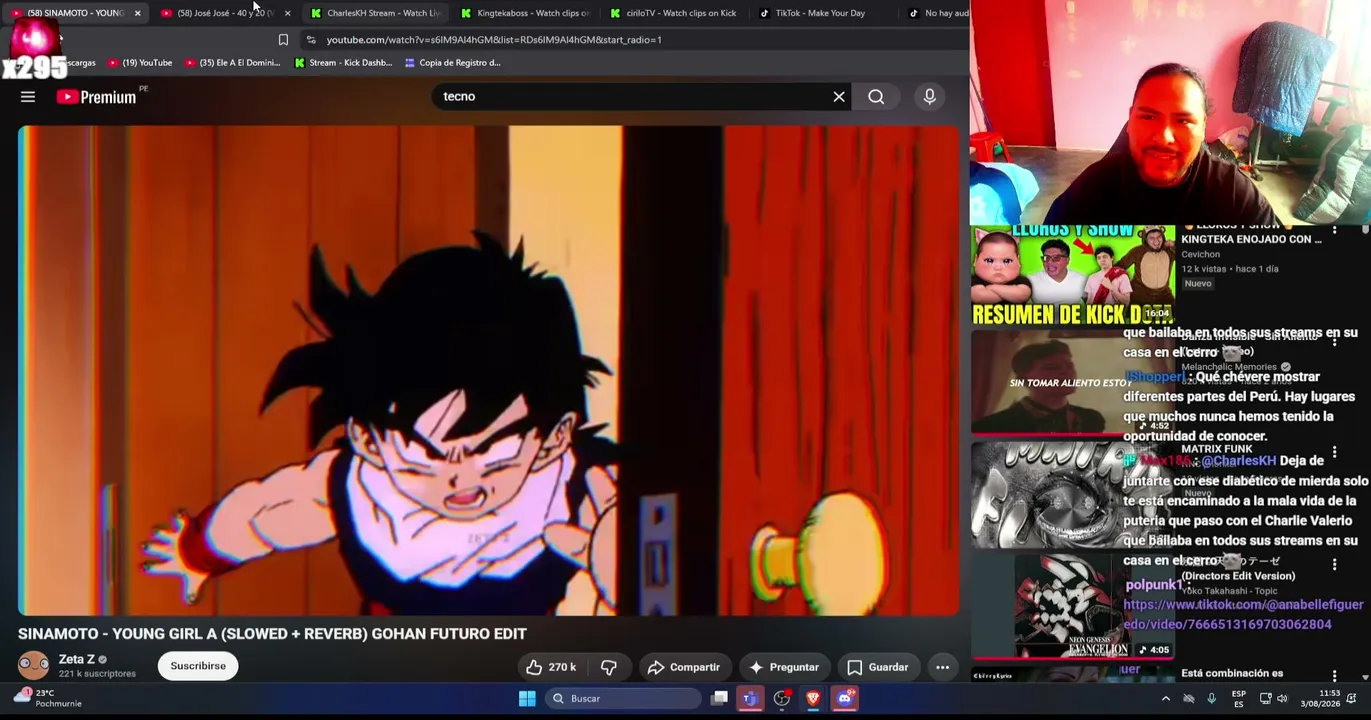Start voice search with the microphone
This screenshot has width=1371, height=720.
pyautogui.click(x=929, y=97)
